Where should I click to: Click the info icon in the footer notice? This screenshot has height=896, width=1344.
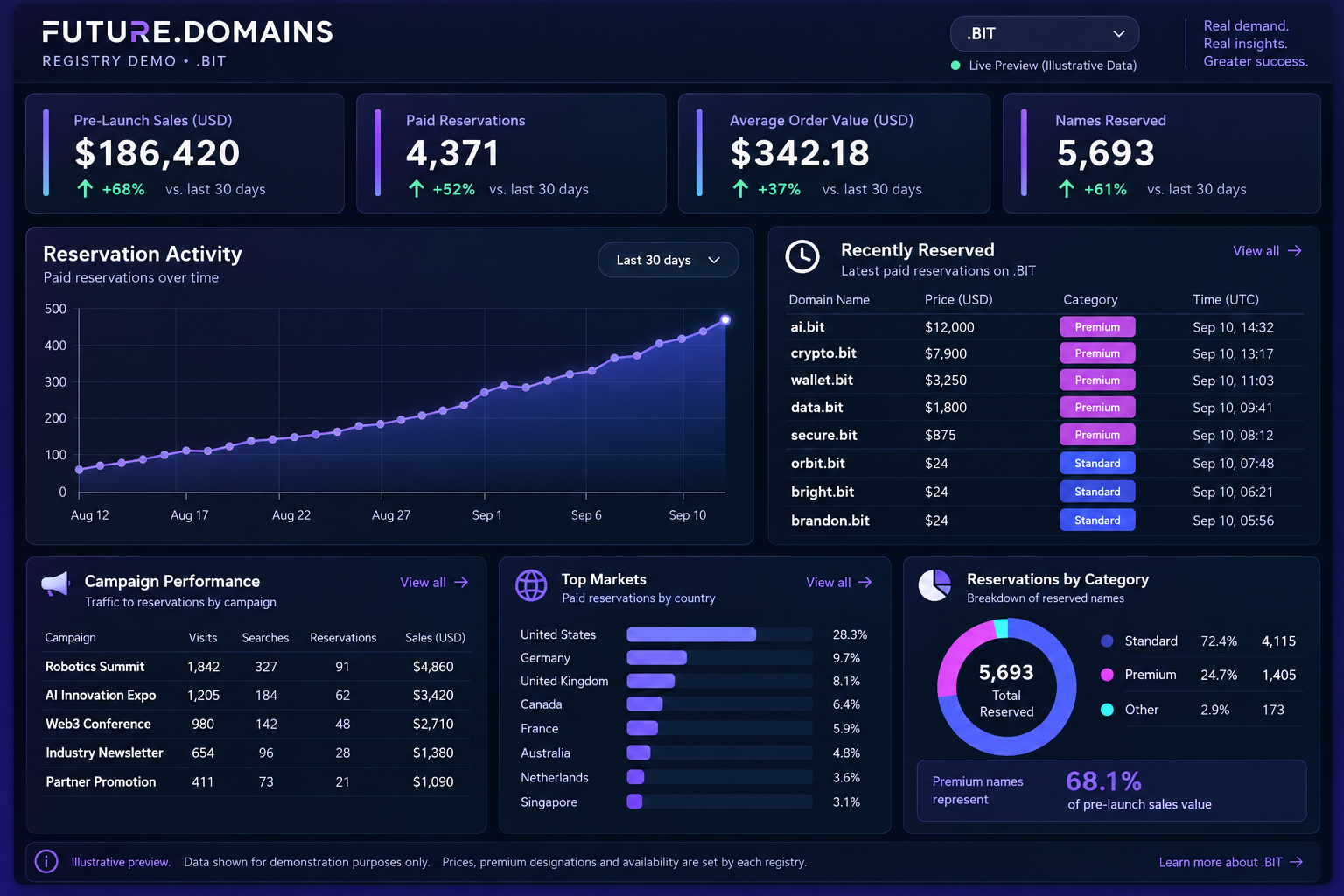(x=46, y=862)
